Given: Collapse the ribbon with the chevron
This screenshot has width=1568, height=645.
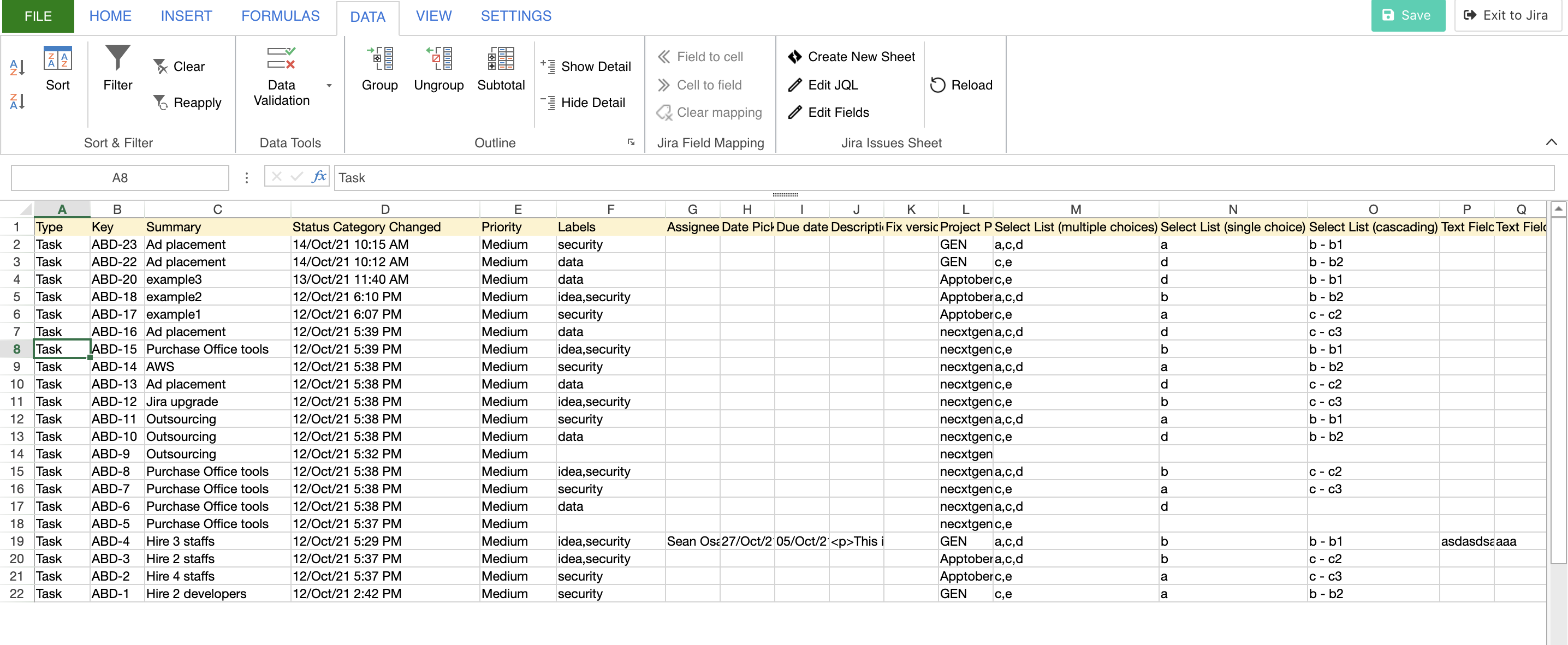Looking at the screenshot, I should click(1551, 142).
